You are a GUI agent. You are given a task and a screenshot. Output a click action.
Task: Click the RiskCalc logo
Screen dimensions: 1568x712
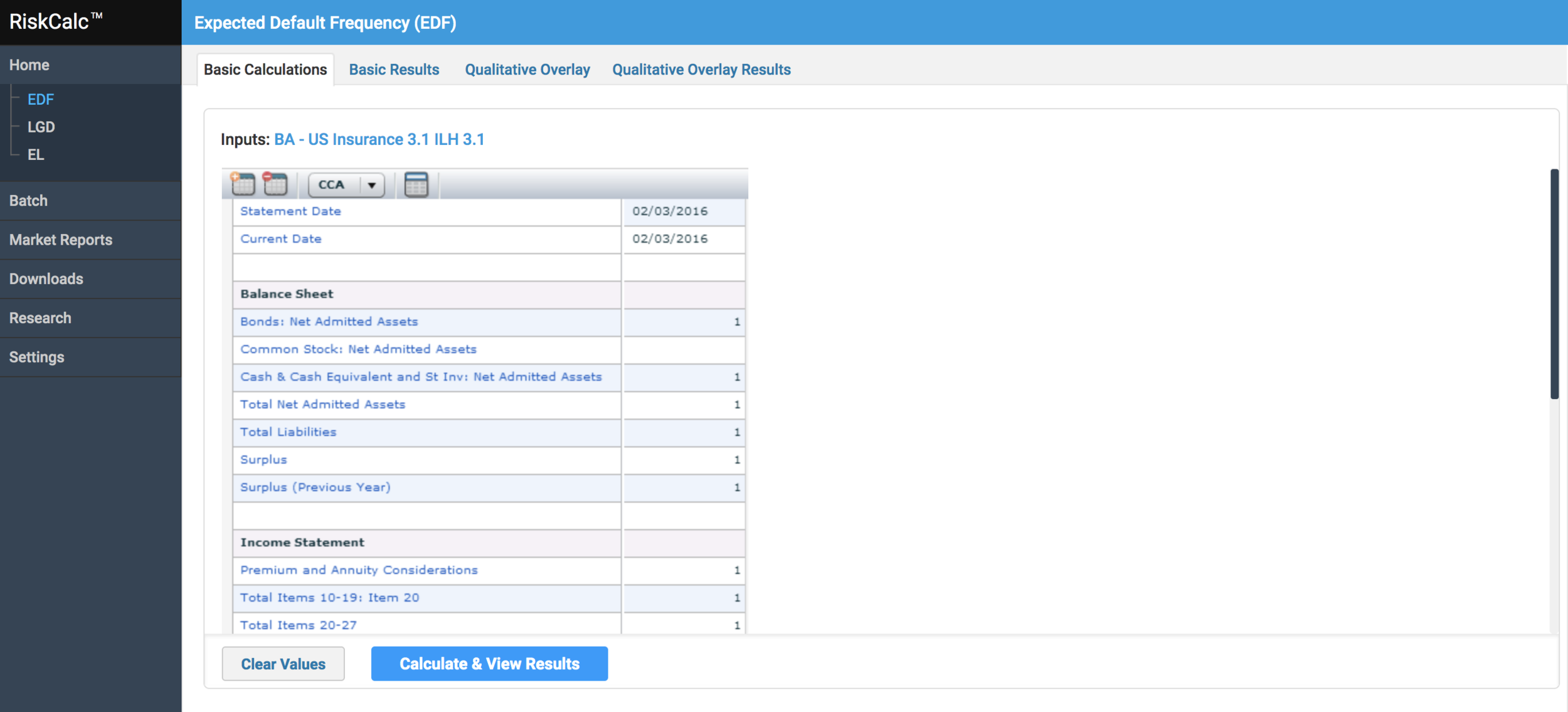click(56, 21)
